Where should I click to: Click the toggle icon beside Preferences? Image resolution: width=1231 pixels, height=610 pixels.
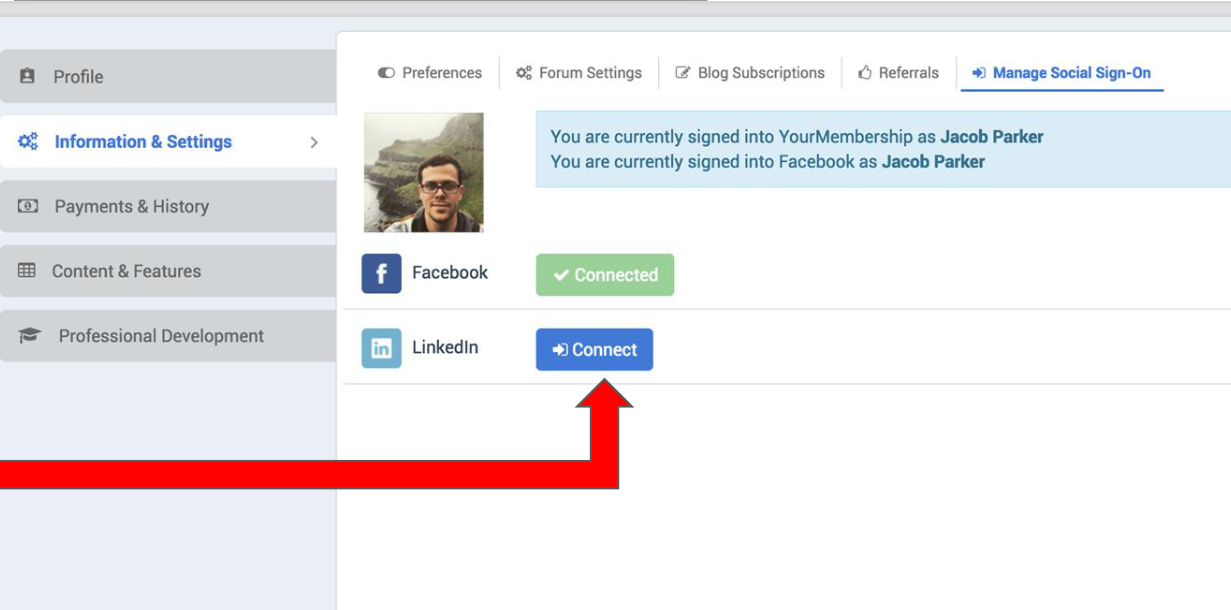[386, 73]
